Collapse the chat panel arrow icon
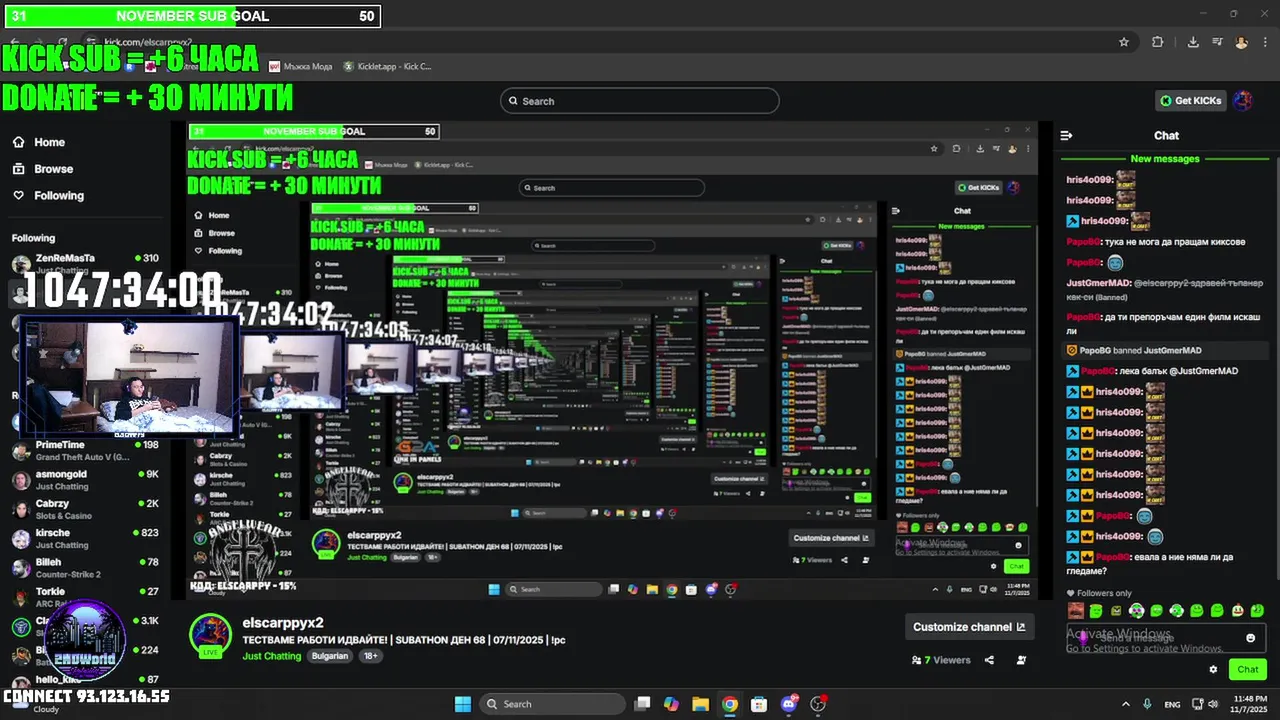 click(1066, 135)
